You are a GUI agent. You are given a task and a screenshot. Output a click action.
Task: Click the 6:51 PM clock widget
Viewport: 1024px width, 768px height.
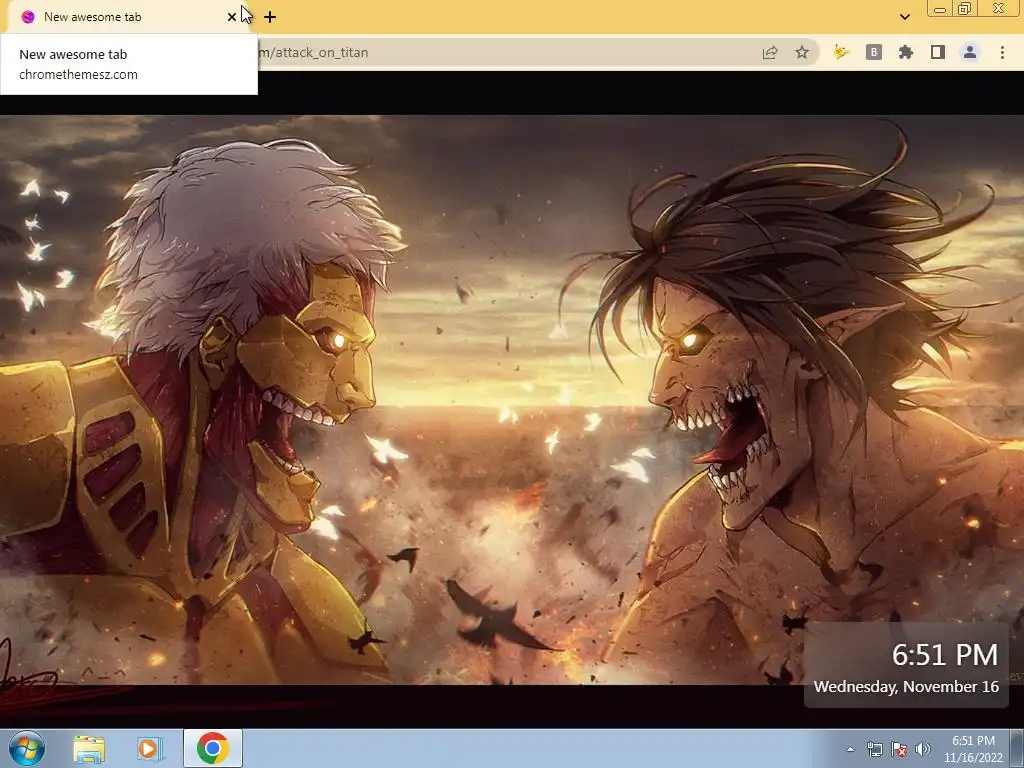pos(944,655)
